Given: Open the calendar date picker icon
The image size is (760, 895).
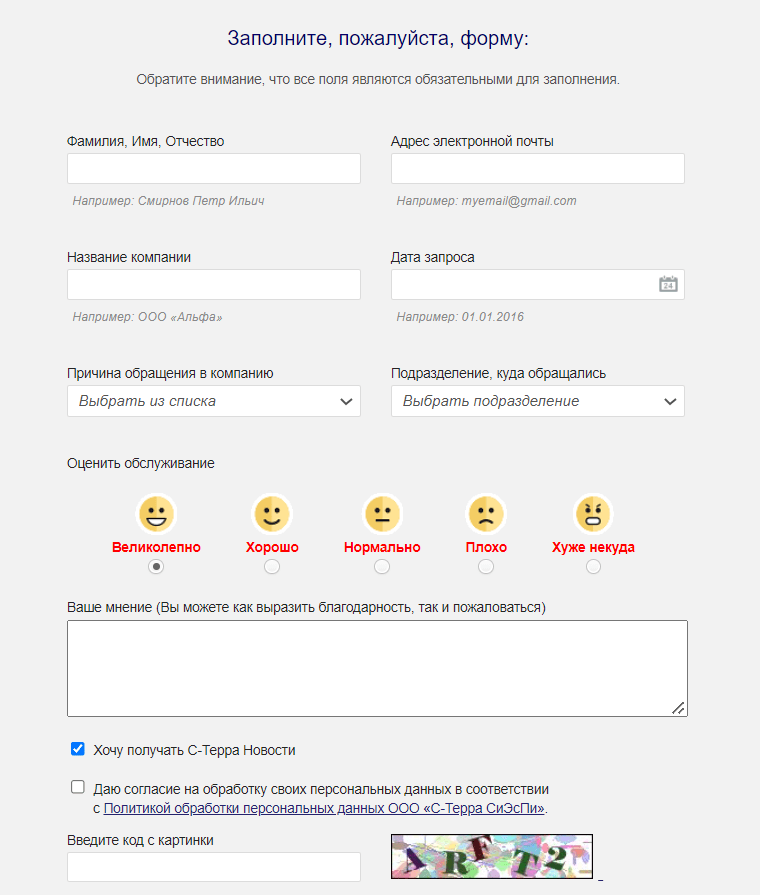Looking at the screenshot, I should (x=668, y=284).
